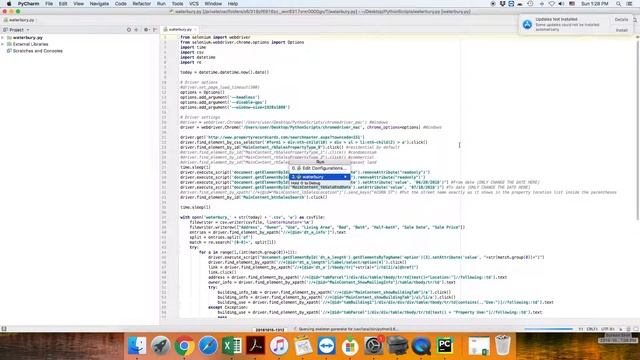Open iTunes from the Dock
The width and height of the screenshot is (640, 360).
click(x=279, y=346)
